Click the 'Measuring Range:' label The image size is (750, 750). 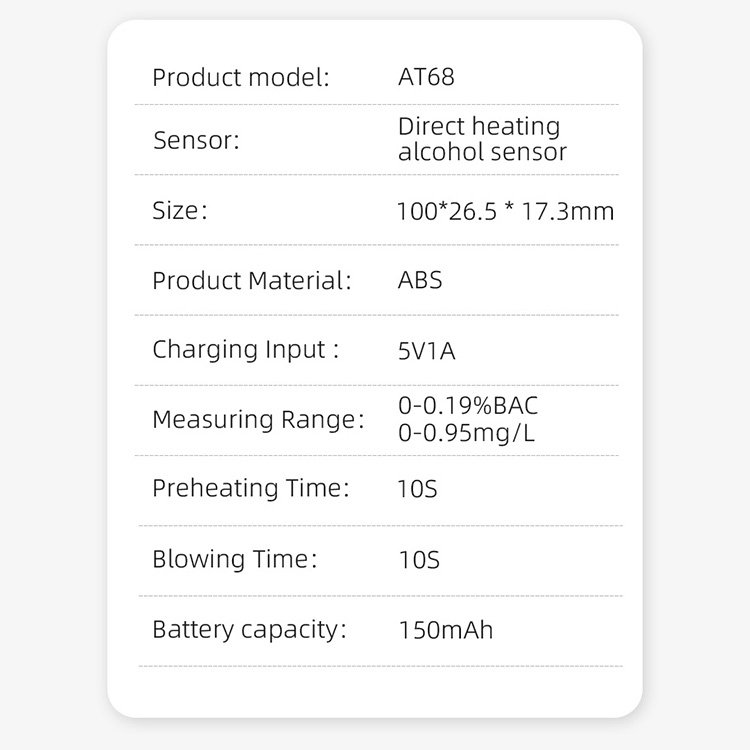(x=258, y=420)
